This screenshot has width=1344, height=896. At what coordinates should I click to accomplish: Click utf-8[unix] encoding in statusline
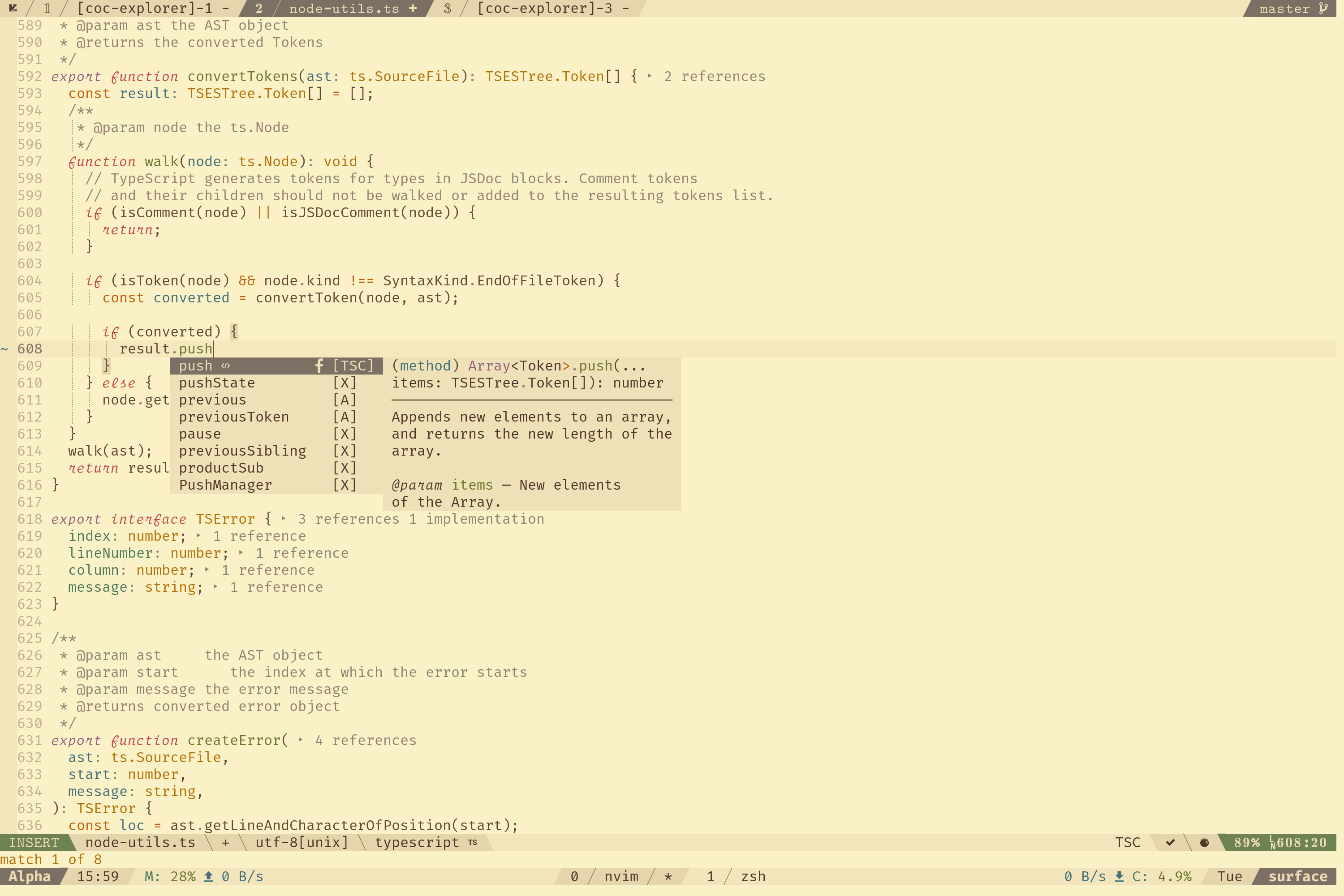(x=302, y=843)
